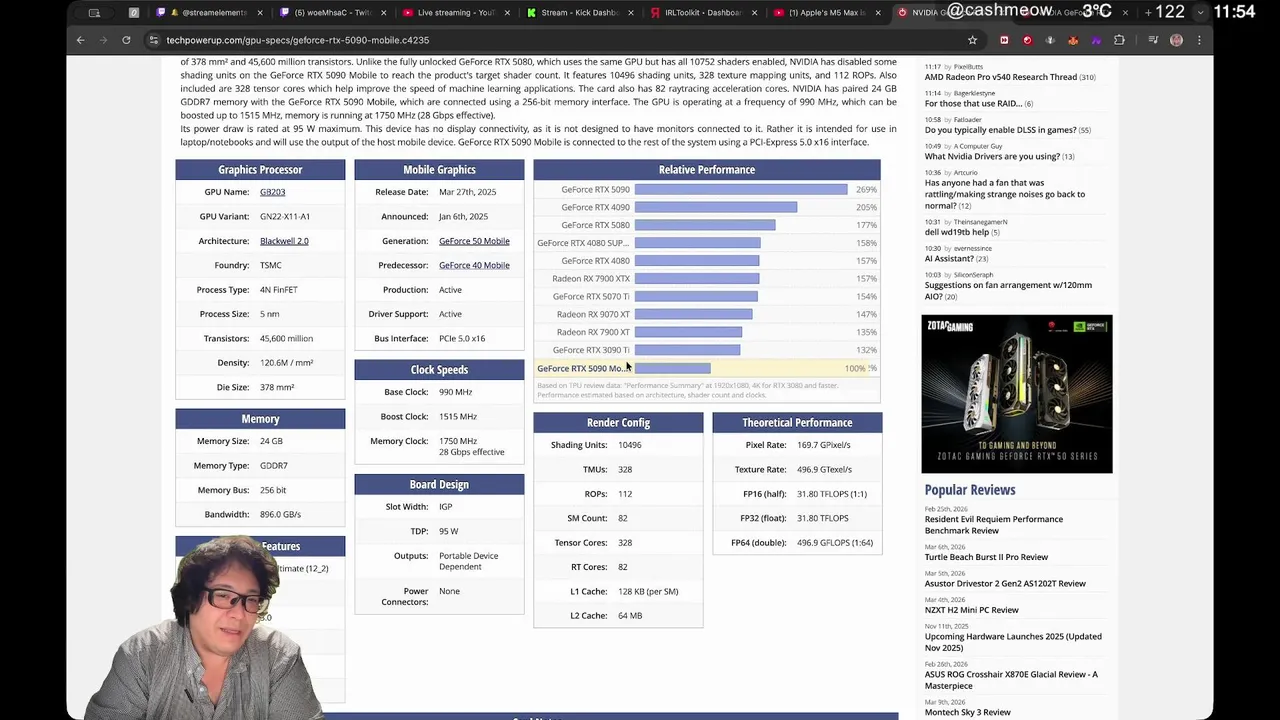The image size is (1280, 720).
Task: Click the PCIe 5.0 x16 bus interface value
Action: (462, 338)
